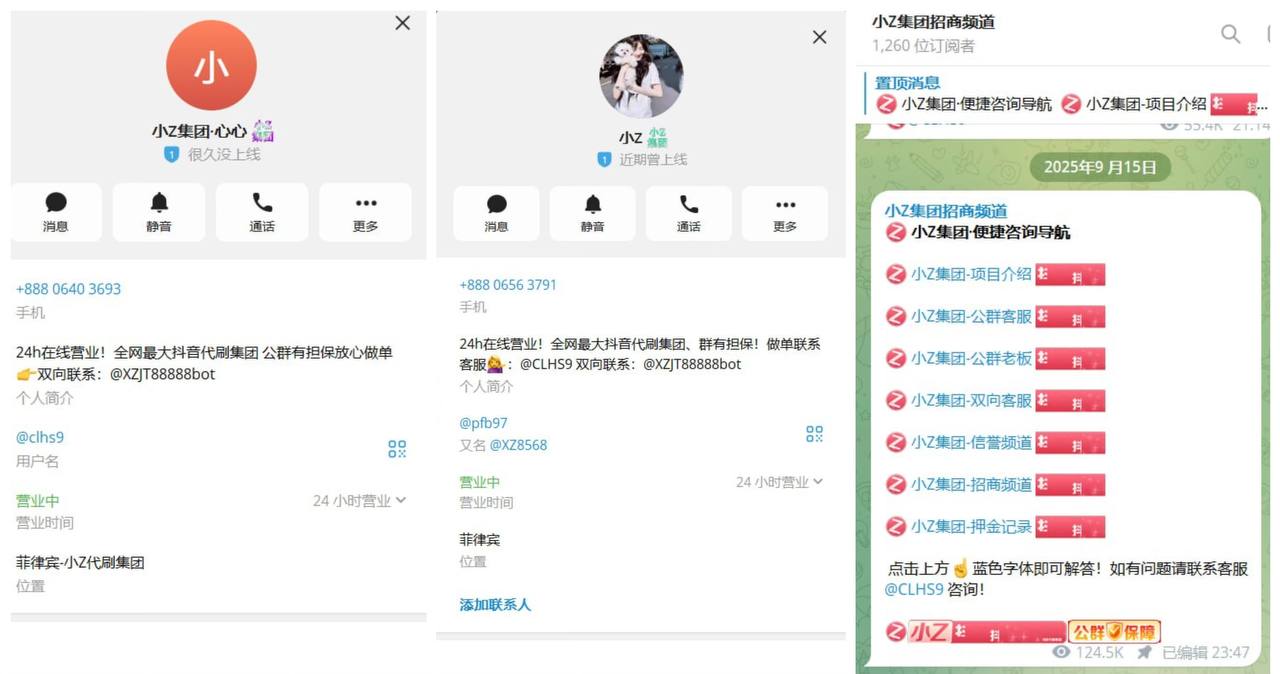
Task: Click location 菲律宾 on 小Z profile
Action: (479, 539)
